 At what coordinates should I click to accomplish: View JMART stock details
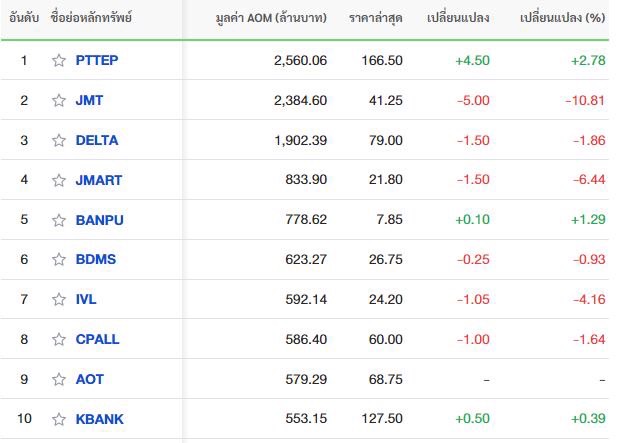[x=99, y=180]
